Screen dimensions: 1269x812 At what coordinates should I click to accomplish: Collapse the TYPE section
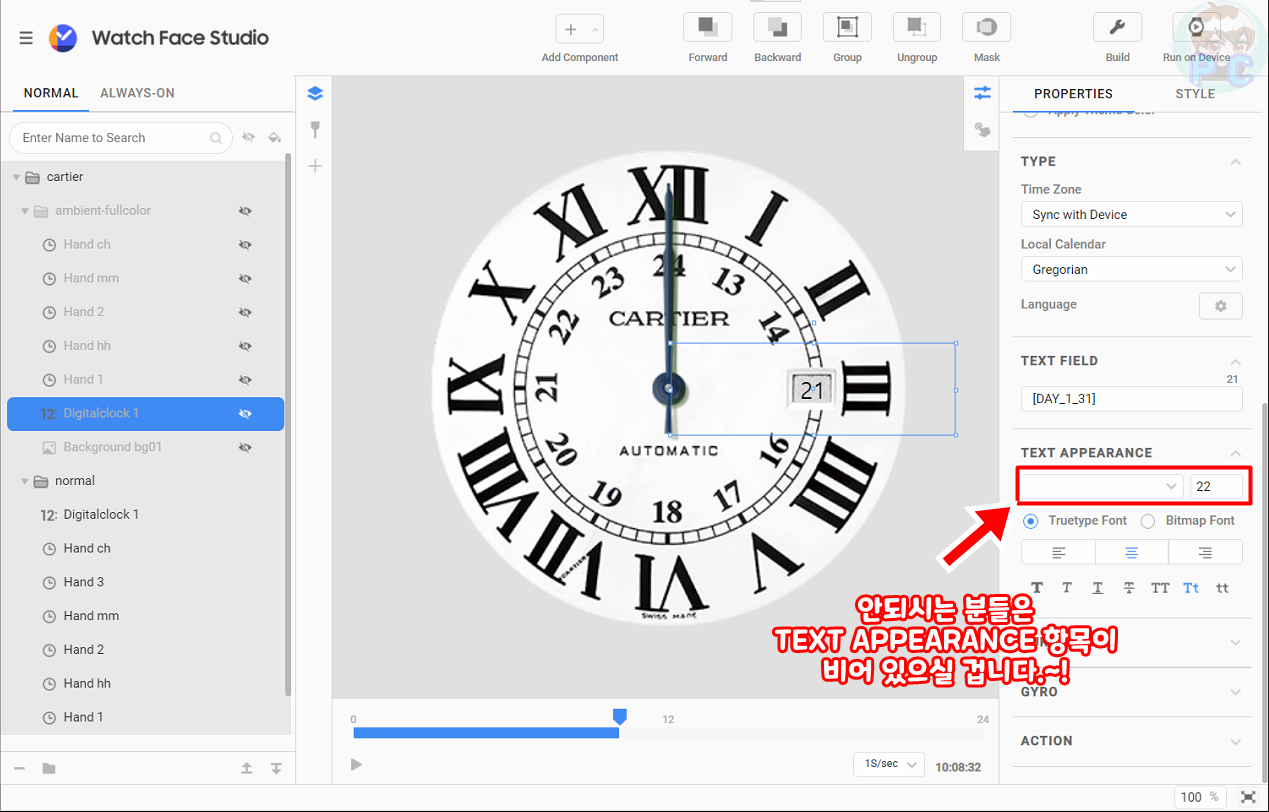pyautogui.click(x=1236, y=162)
